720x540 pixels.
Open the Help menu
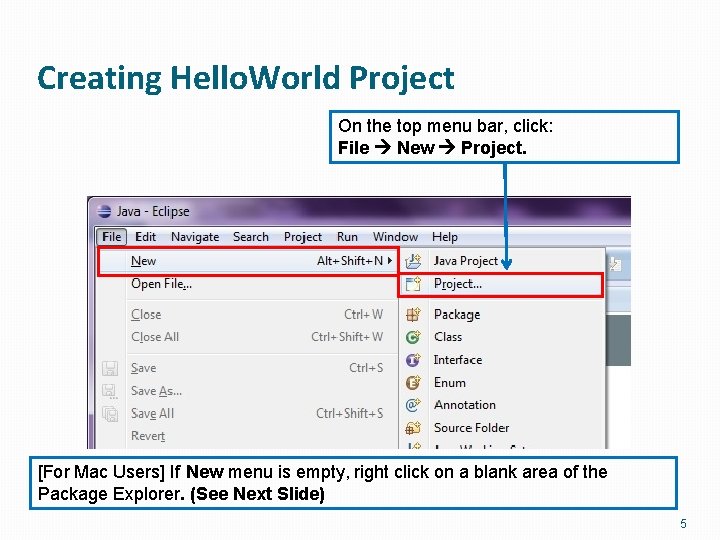coord(444,237)
